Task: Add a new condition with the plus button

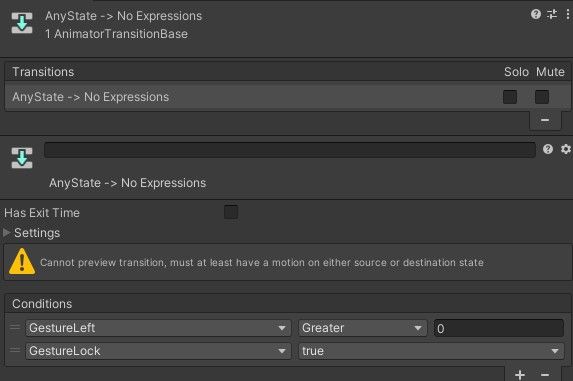Action: point(520,374)
